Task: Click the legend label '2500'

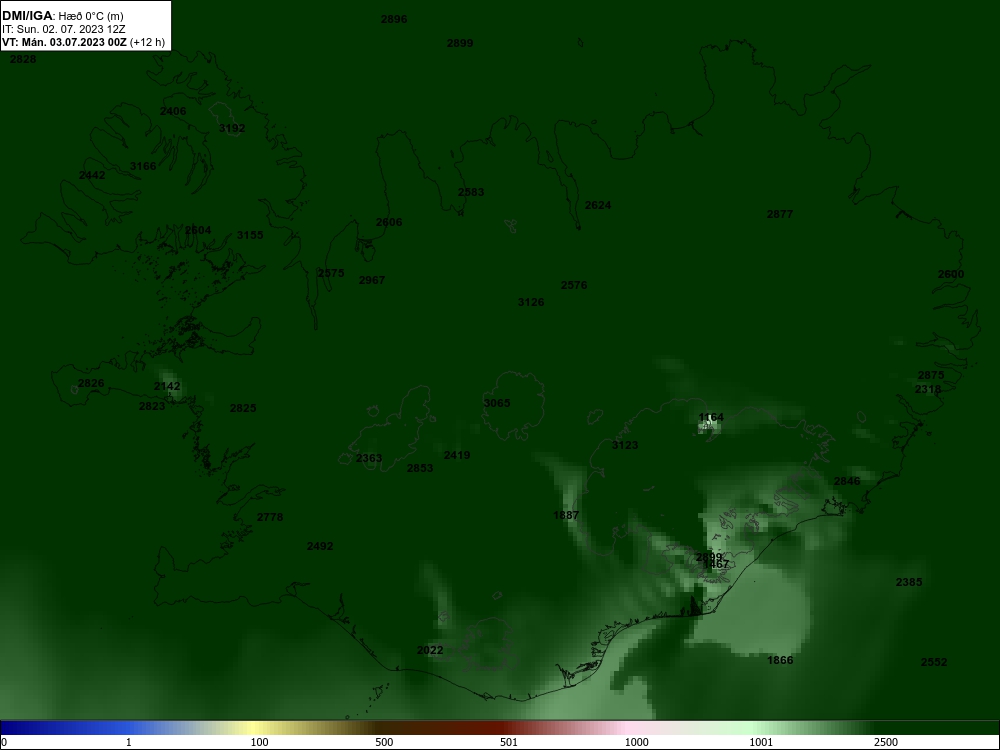Action: (886, 742)
